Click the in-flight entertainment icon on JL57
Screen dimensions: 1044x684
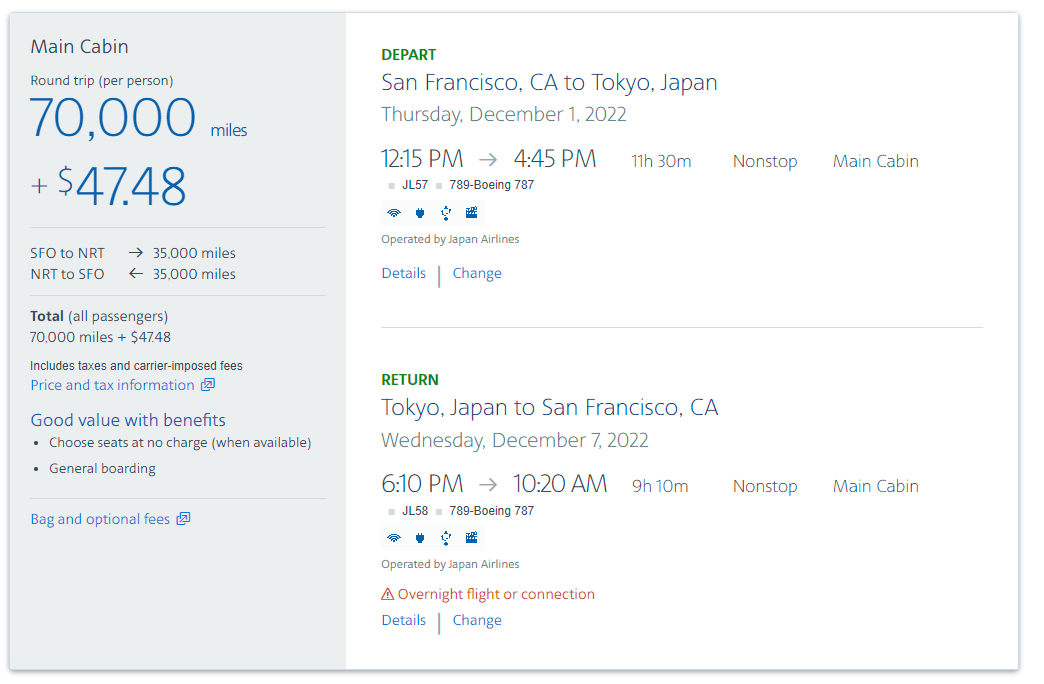coord(472,213)
